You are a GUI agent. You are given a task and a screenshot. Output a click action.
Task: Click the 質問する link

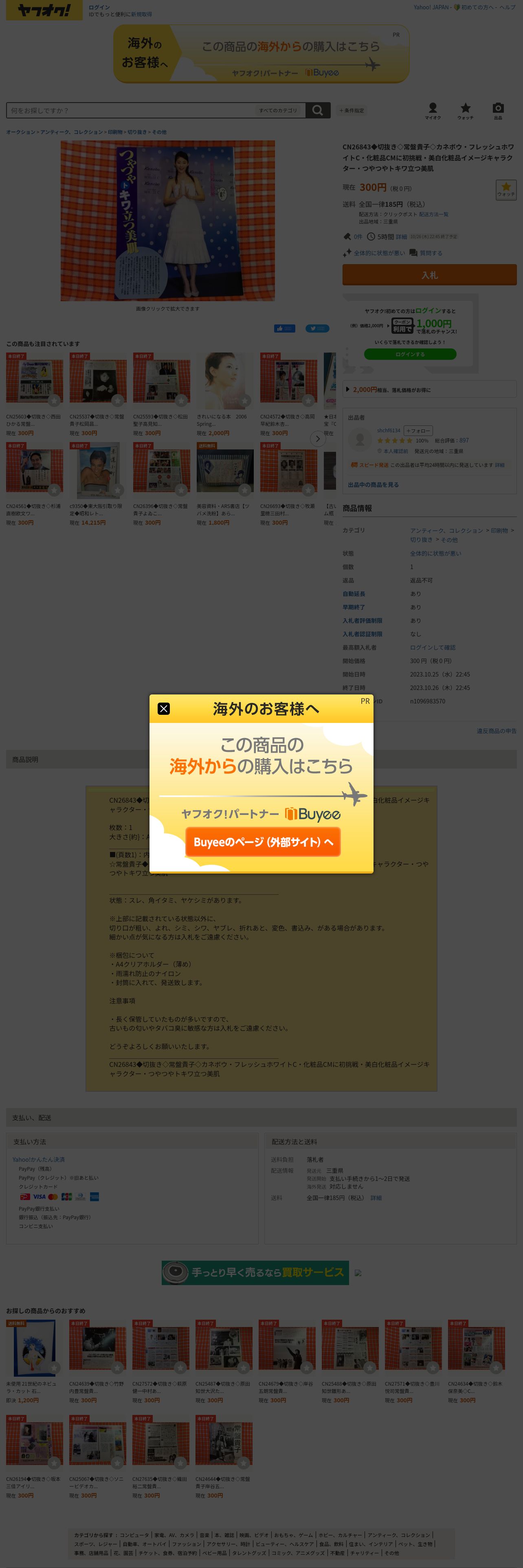(x=431, y=253)
